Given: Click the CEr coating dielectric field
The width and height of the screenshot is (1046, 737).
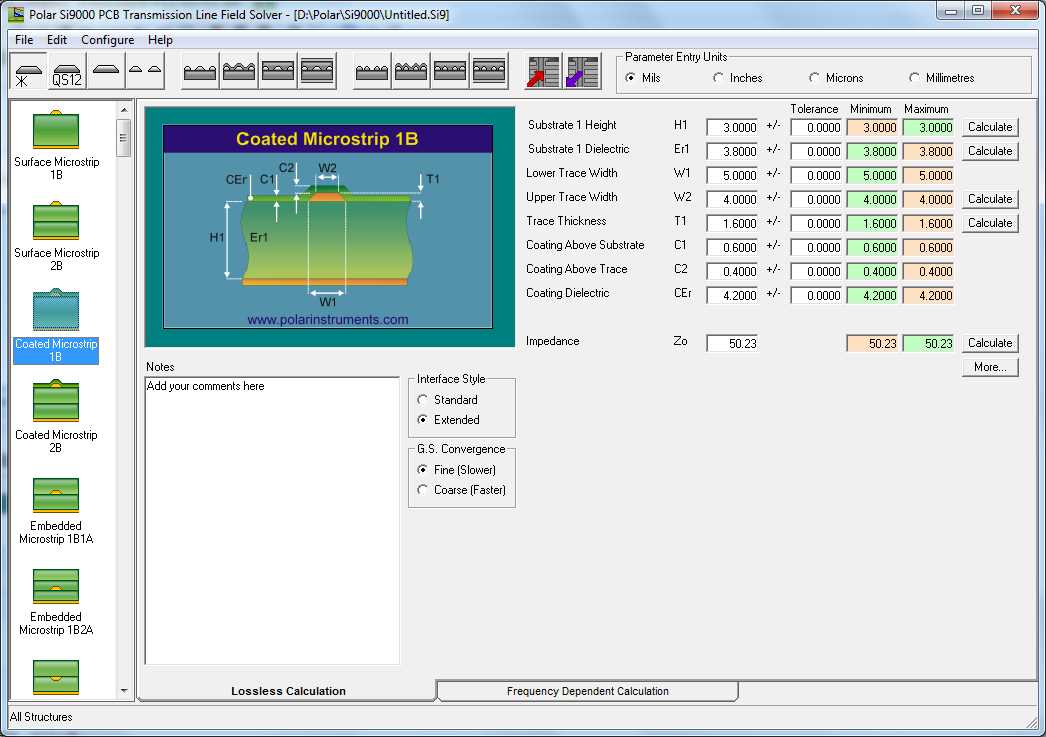Looking at the screenshot, I should [732, 295].
